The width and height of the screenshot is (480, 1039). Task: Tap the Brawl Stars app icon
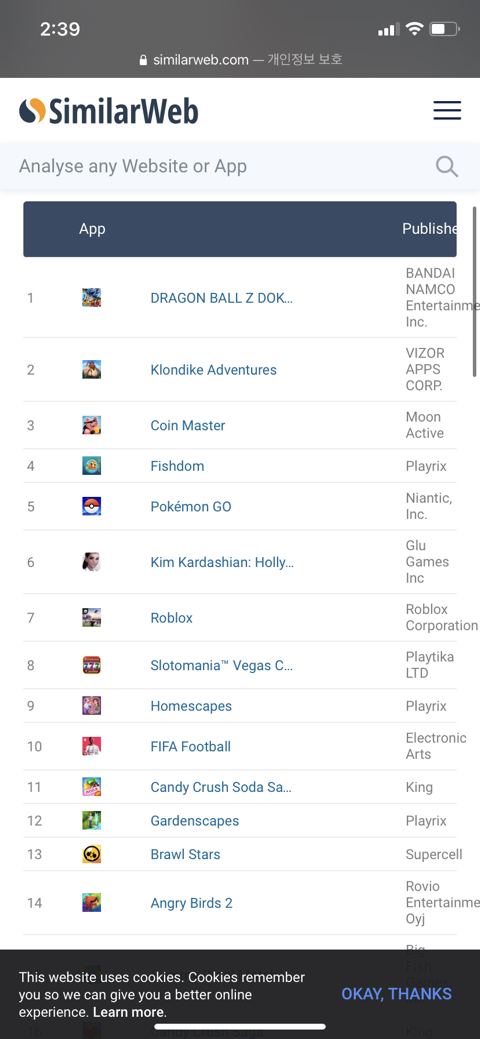click(91, 854)
